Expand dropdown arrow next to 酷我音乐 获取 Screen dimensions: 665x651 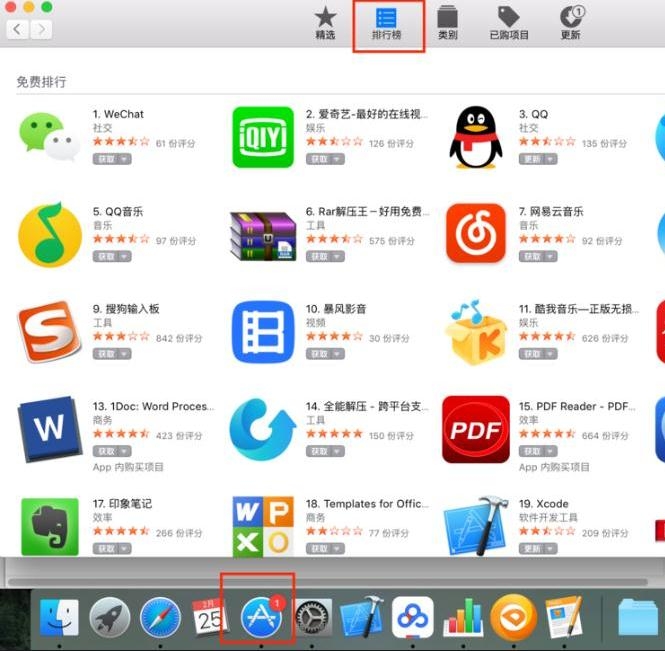(551, 354)
